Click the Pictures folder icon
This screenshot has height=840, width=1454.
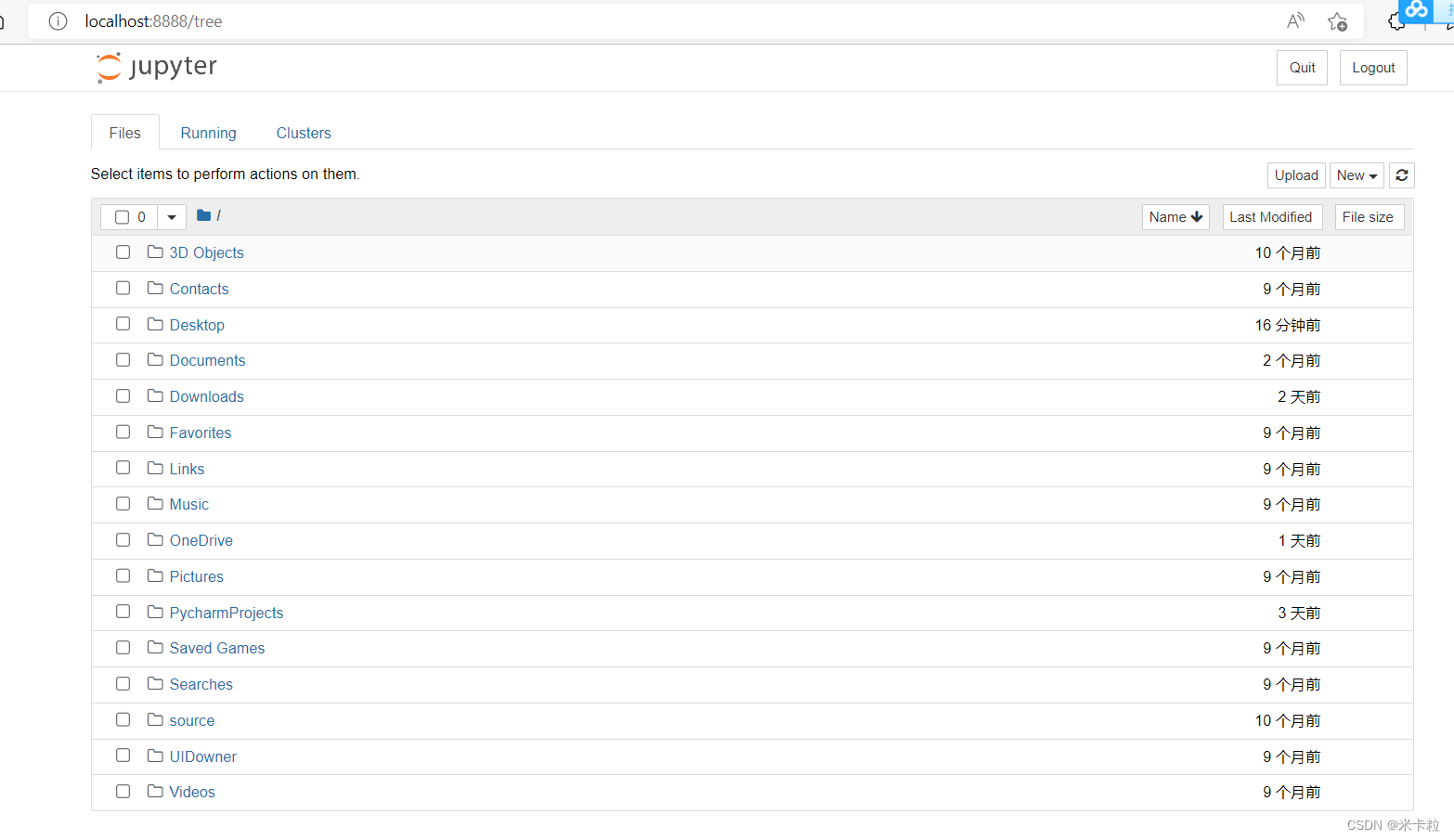click(x=155, y=575)
